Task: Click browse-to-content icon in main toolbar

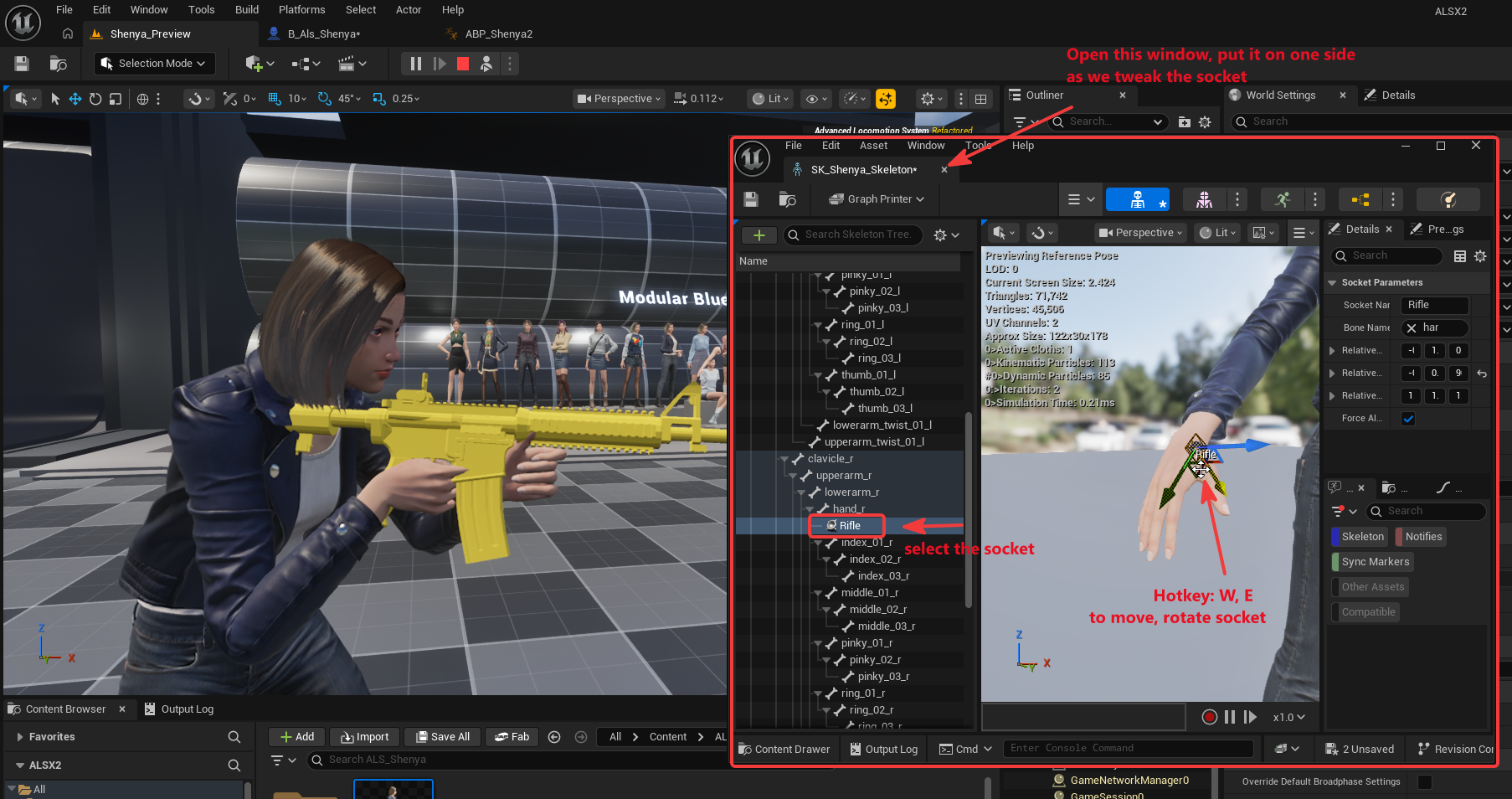Action: click(x=58, y=64)
